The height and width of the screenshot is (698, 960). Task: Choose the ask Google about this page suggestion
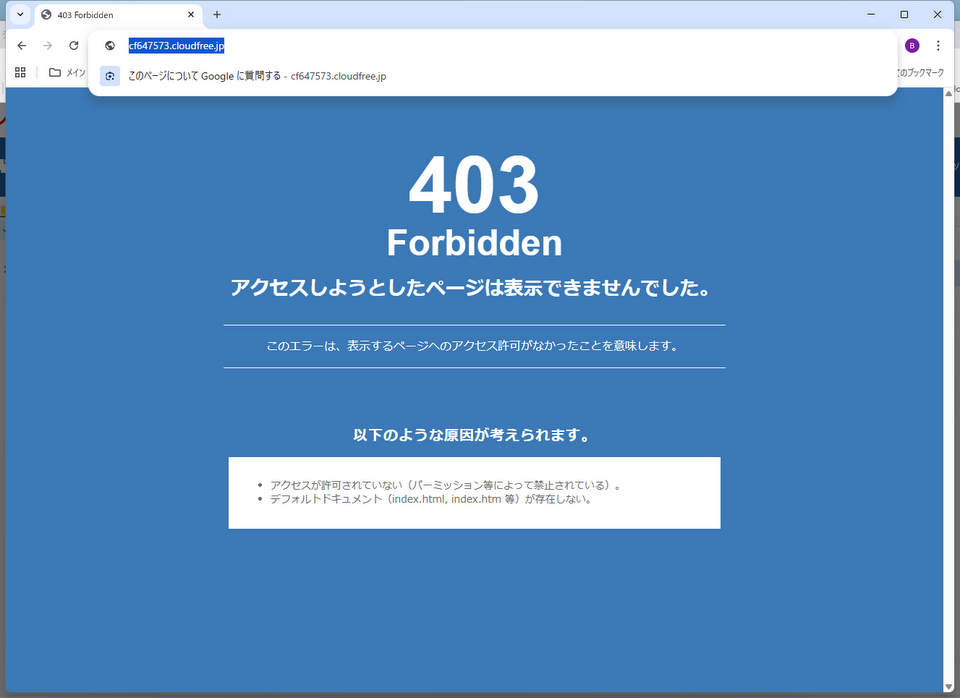point(257,77)
